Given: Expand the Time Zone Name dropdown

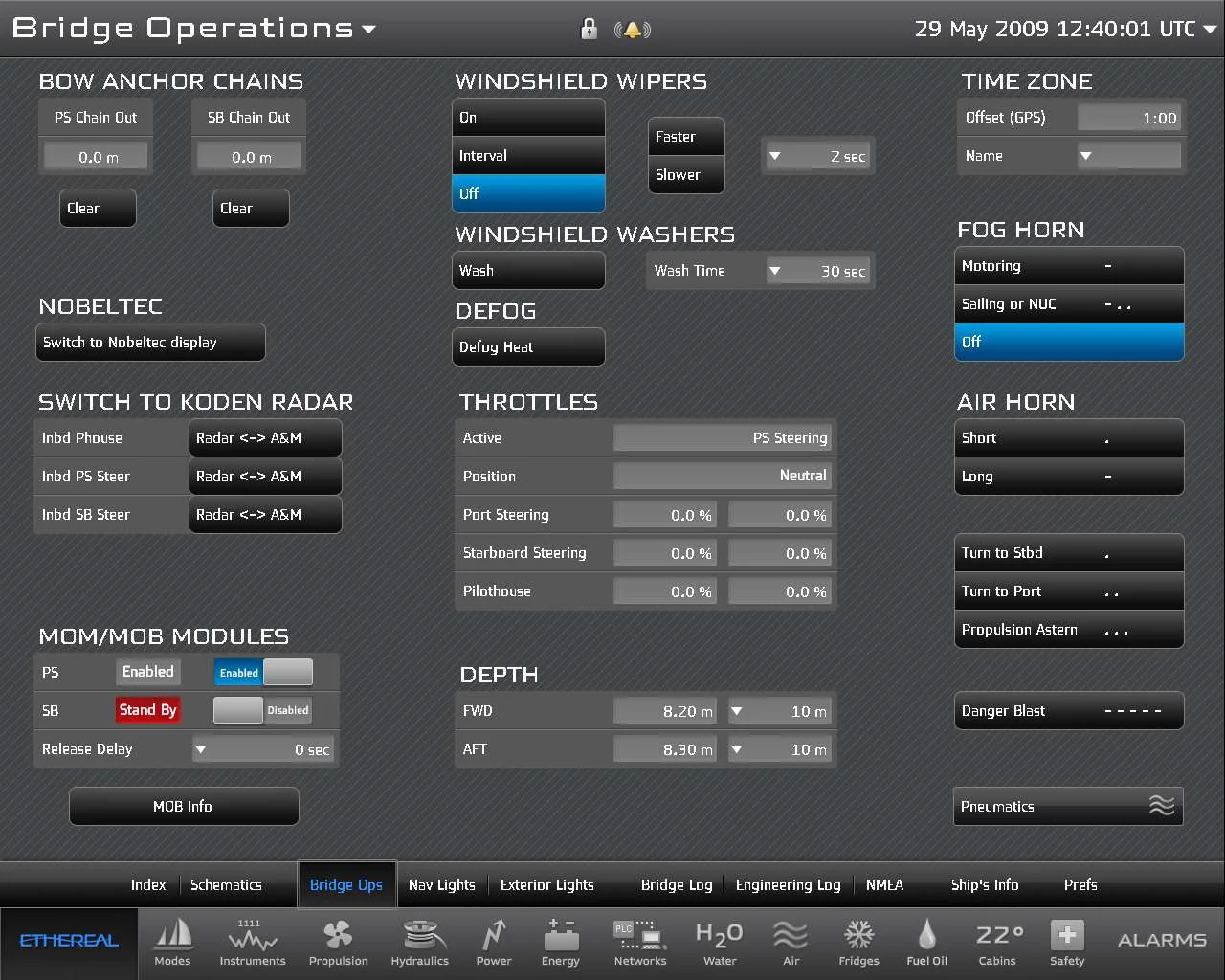Looking at the screenshot, I should tap(1086, 156).
